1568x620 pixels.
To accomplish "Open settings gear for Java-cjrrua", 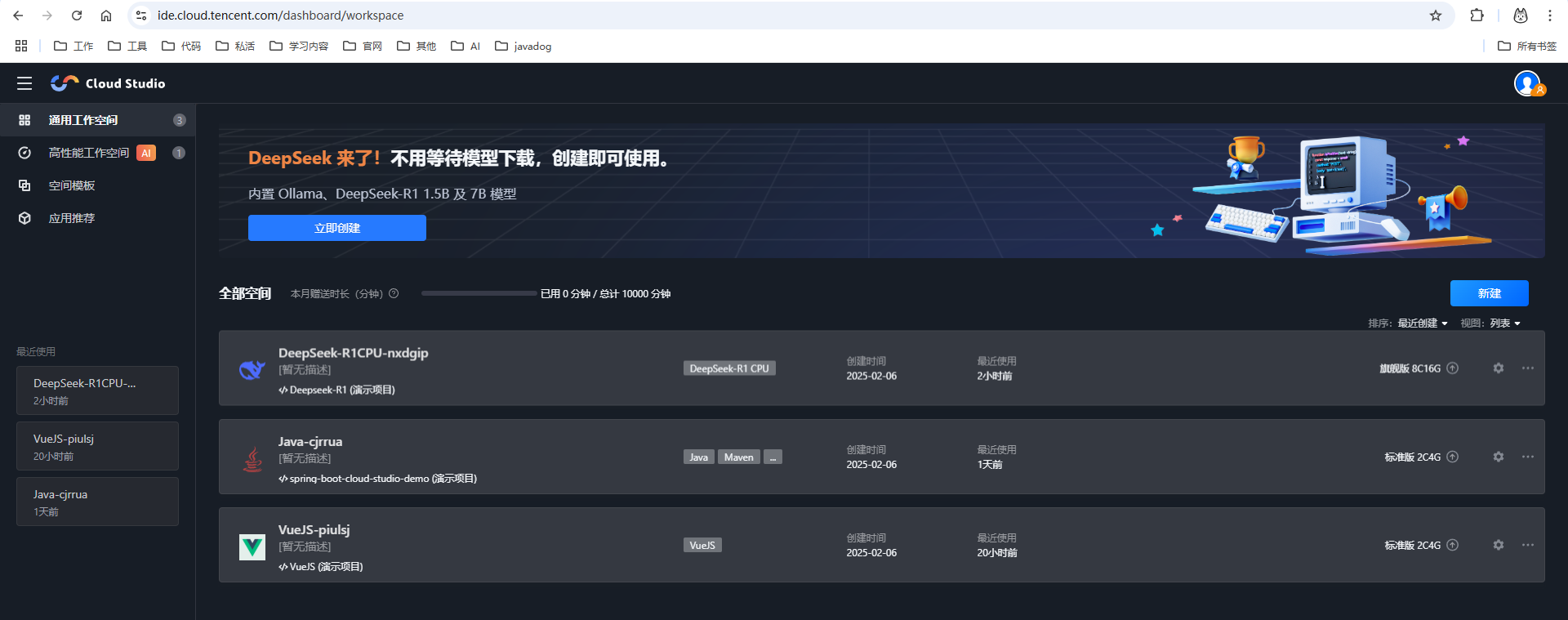I will [1499, 457].
